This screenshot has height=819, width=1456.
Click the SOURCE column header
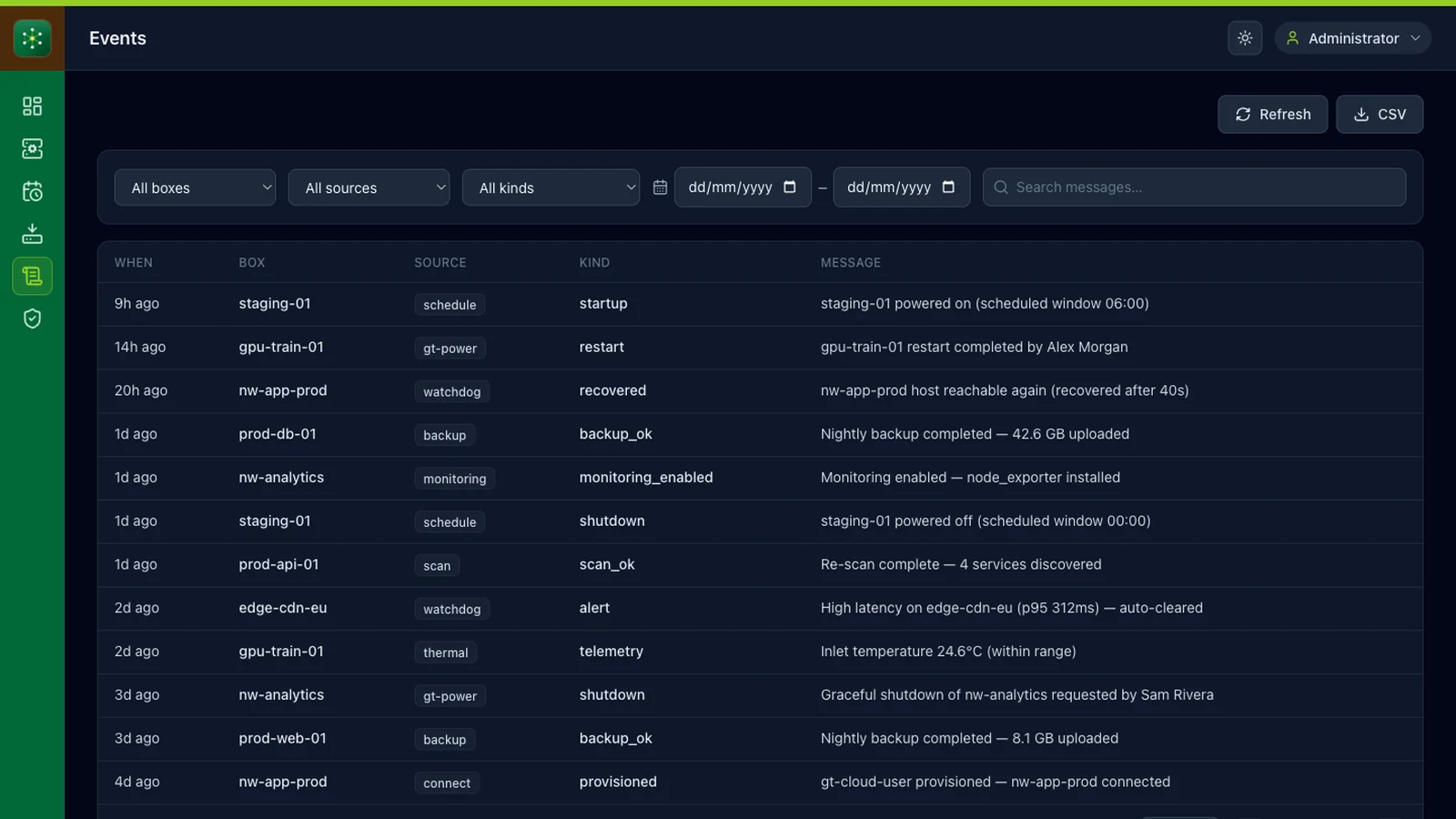440,263
